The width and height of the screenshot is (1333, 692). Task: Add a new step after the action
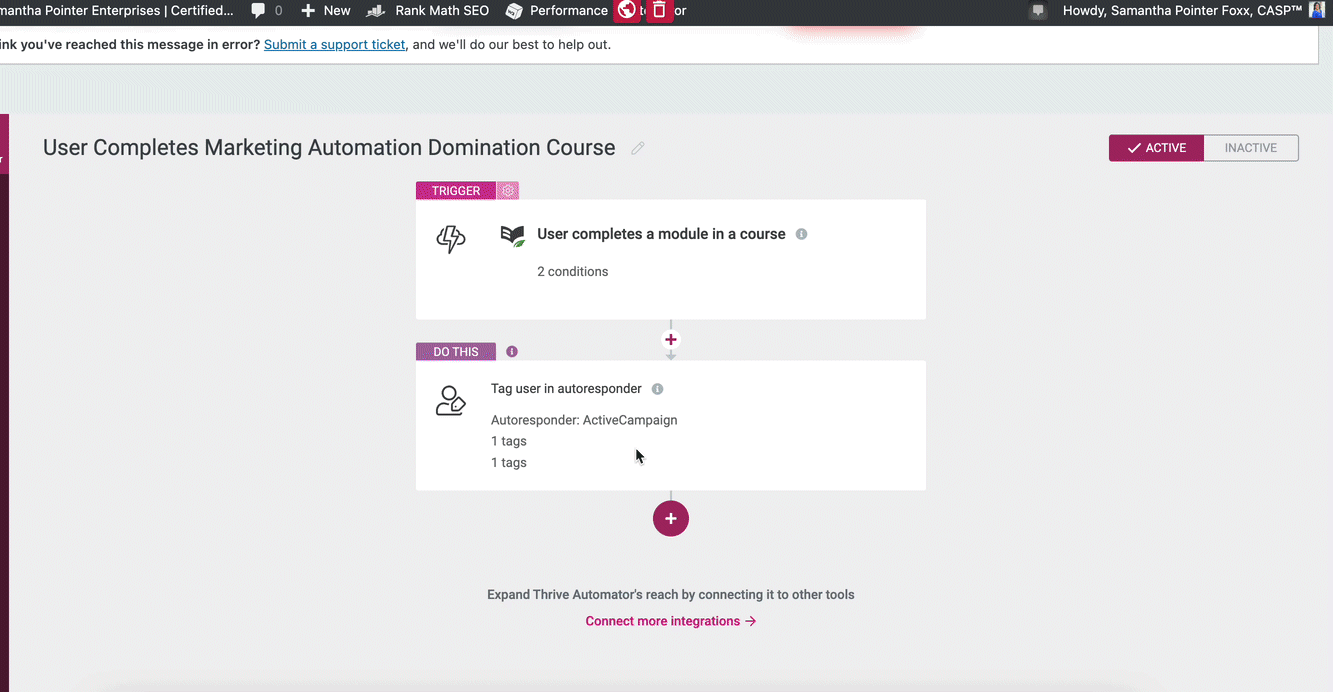[x=671, y=518]
